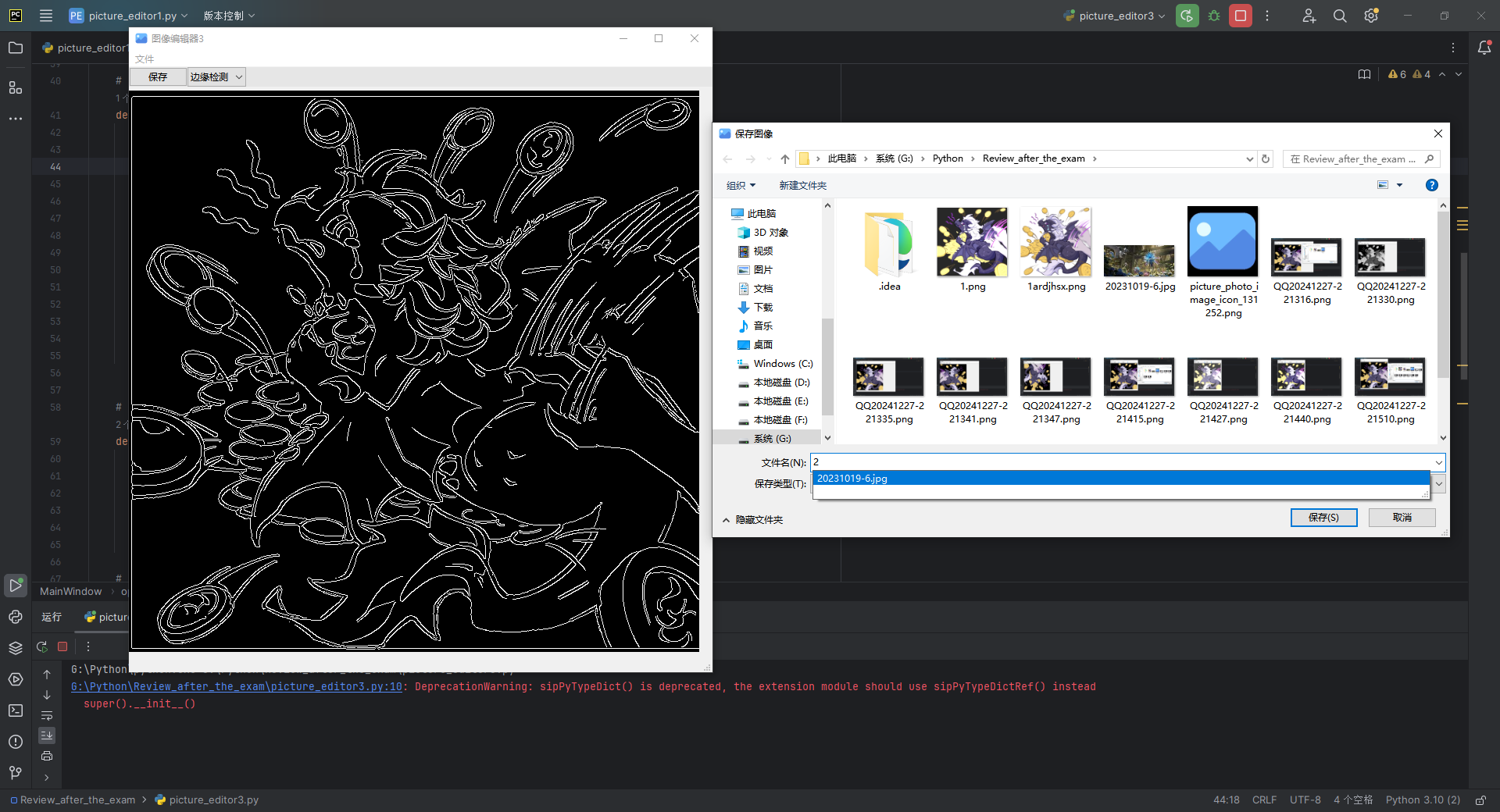Image resolution: width=1500 pixels, height=812 pixels.
Task: Open Git version control sidebar icon
Action: coord(16,773)
